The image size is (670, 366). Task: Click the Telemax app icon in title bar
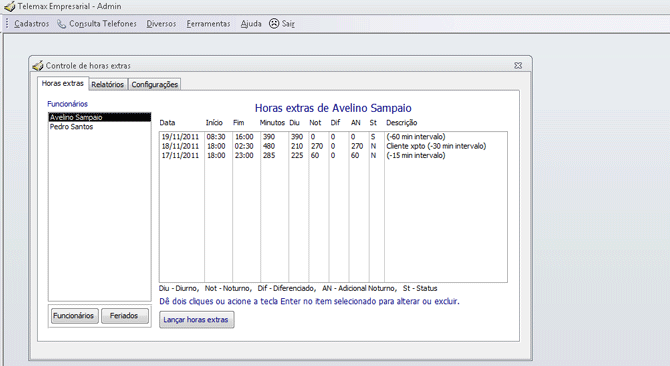point(9,6)
